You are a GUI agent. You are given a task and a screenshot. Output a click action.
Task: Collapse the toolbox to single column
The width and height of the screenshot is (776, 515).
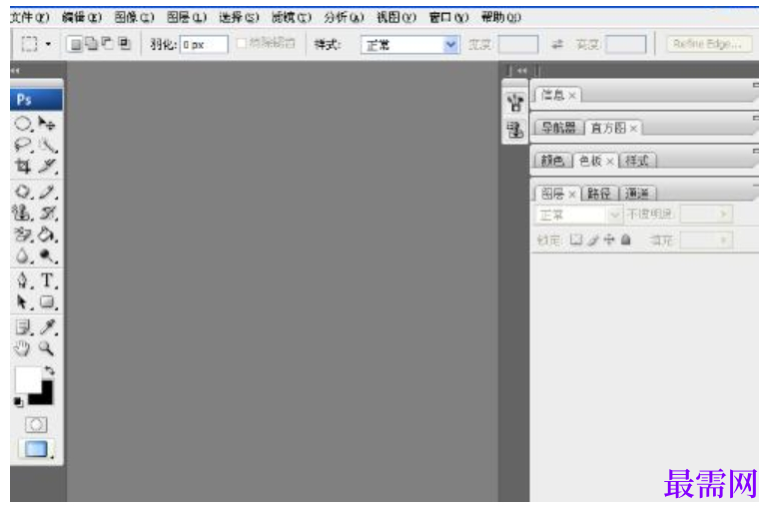click(x=15, y=71)
